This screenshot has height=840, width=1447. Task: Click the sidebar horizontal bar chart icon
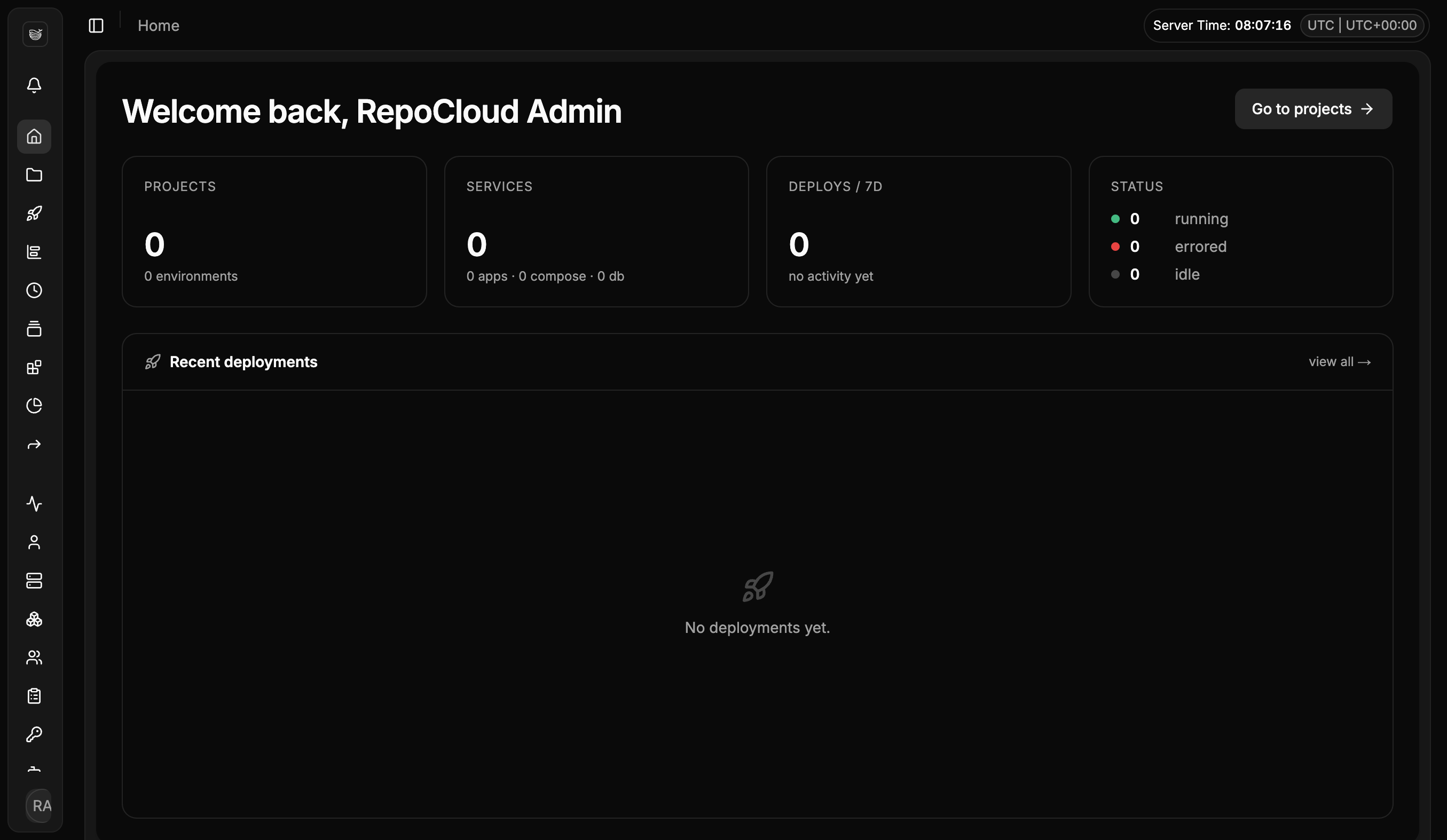34,252
